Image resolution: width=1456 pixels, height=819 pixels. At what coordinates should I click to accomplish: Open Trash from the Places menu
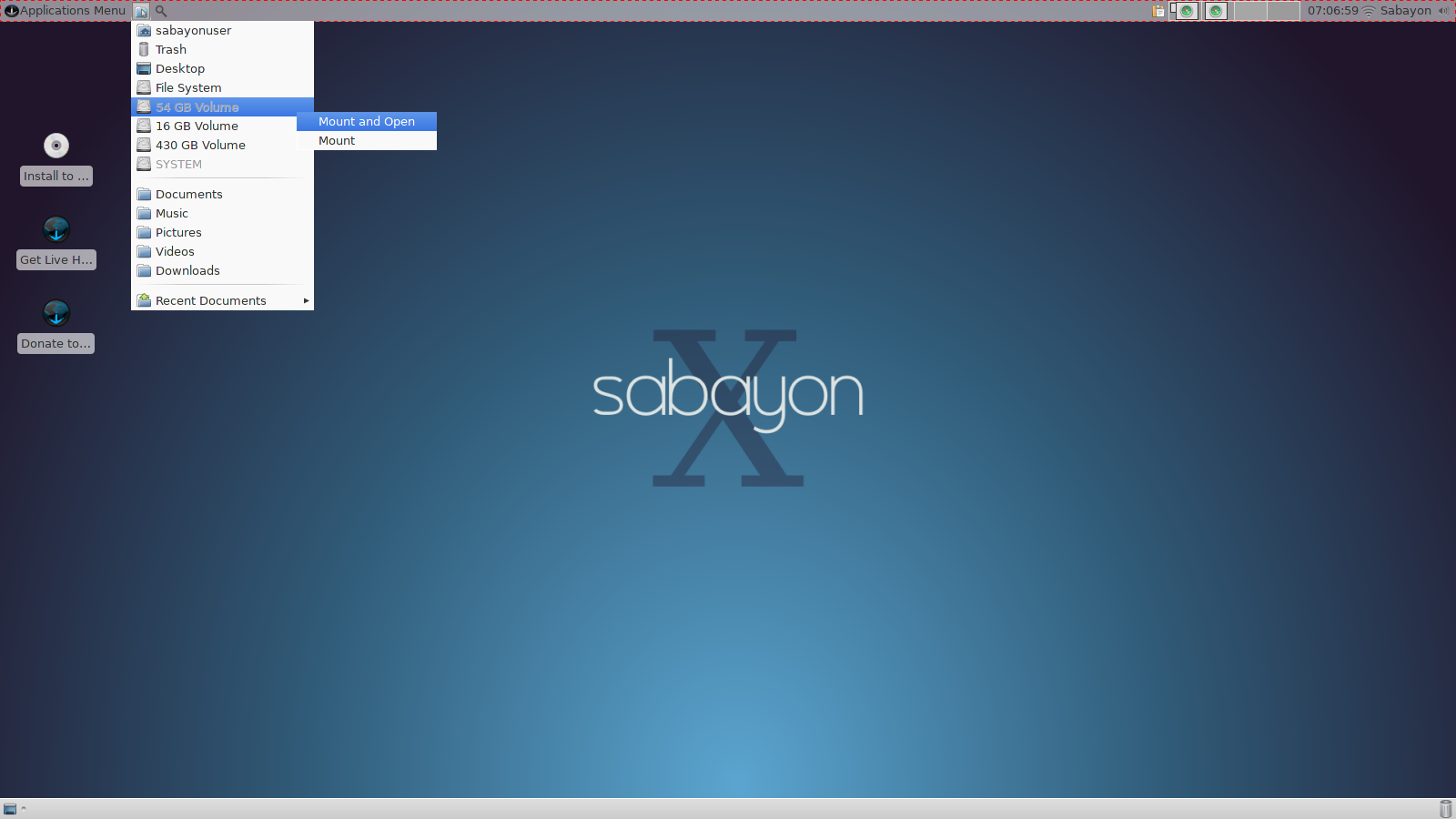point(222,49)
